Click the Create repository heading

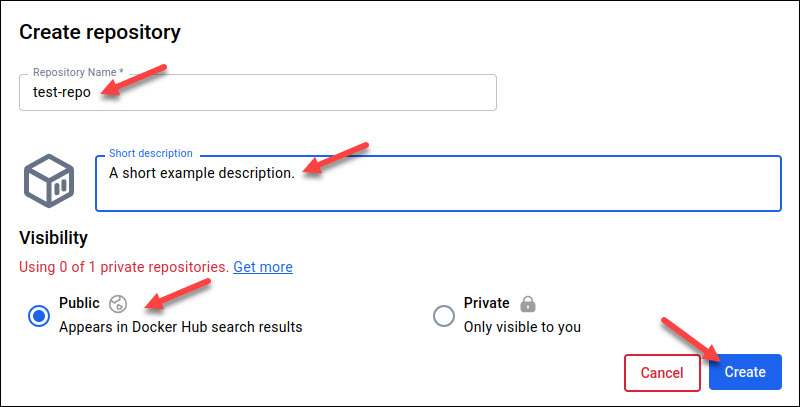click(100, 32)
